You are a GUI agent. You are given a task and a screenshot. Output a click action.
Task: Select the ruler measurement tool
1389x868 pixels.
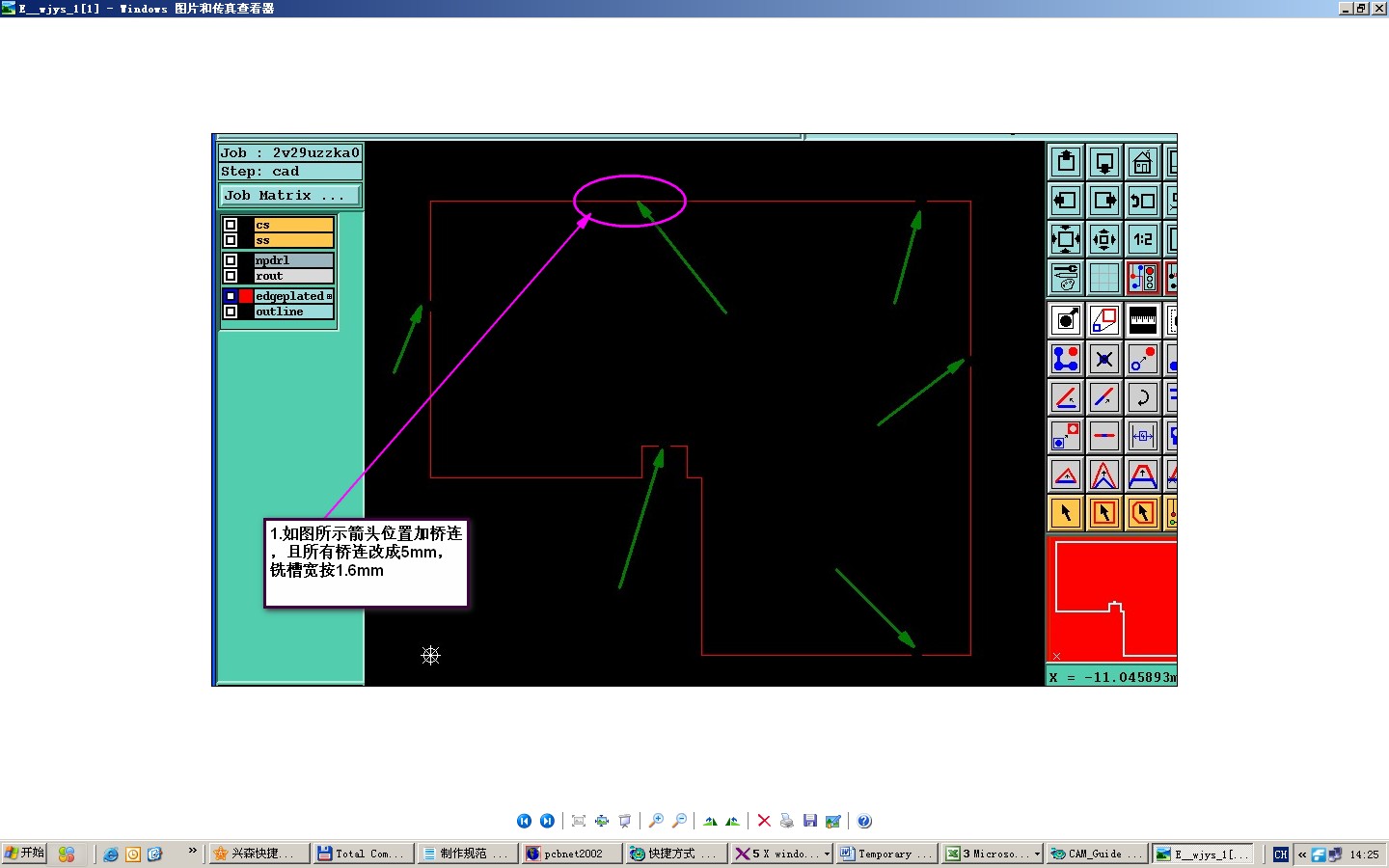(x=1143, y=320)
